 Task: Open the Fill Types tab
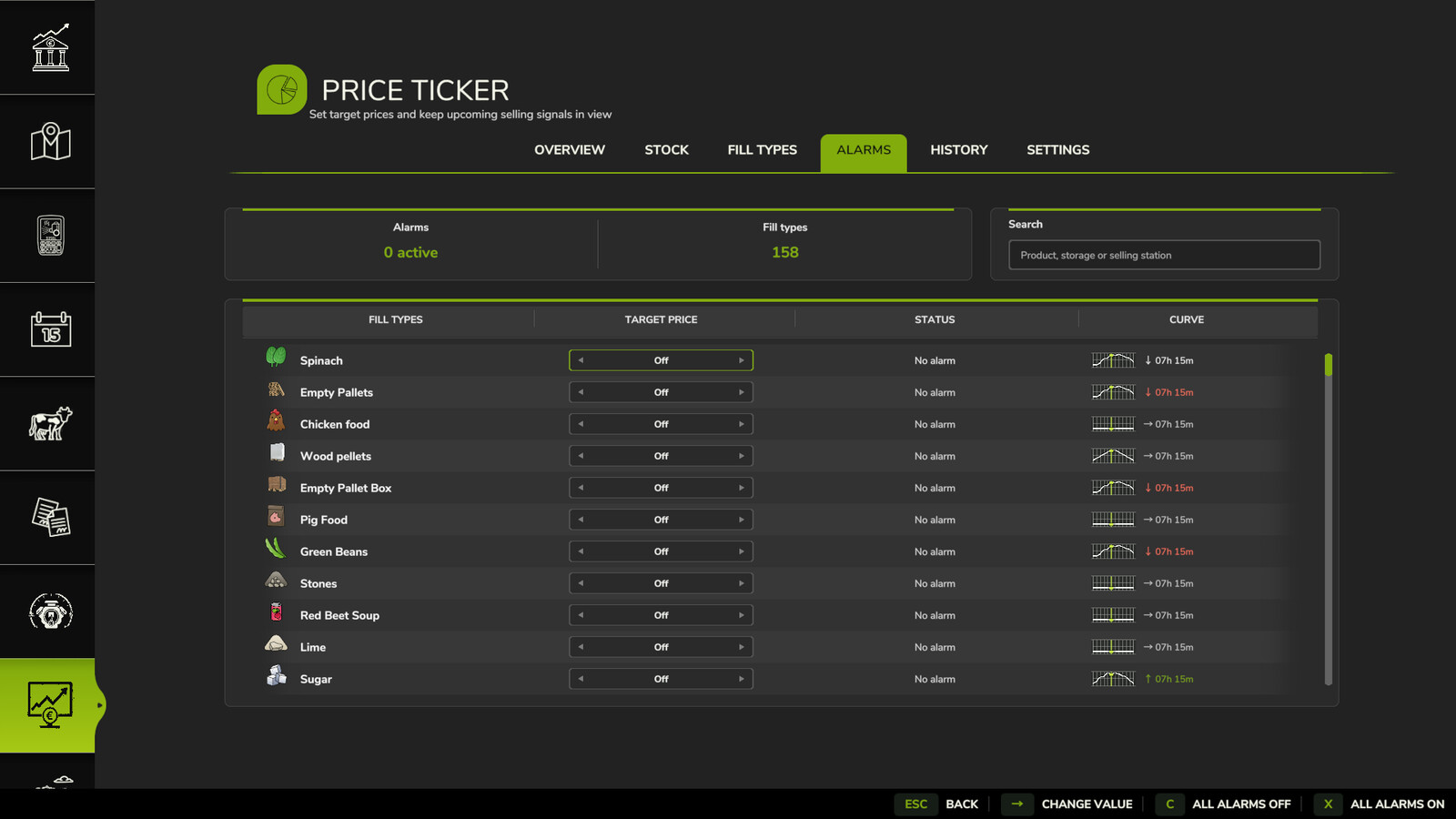(763, 150)
